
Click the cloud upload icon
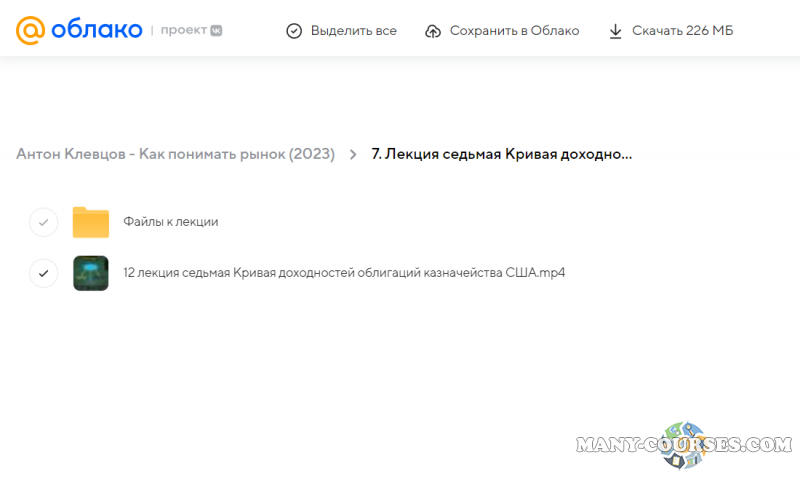click(433, 31)
